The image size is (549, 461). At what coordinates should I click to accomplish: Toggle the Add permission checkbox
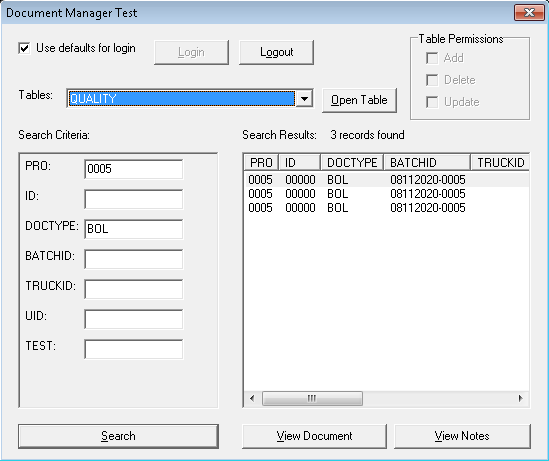pyautogui.click(x=432, y=58)
